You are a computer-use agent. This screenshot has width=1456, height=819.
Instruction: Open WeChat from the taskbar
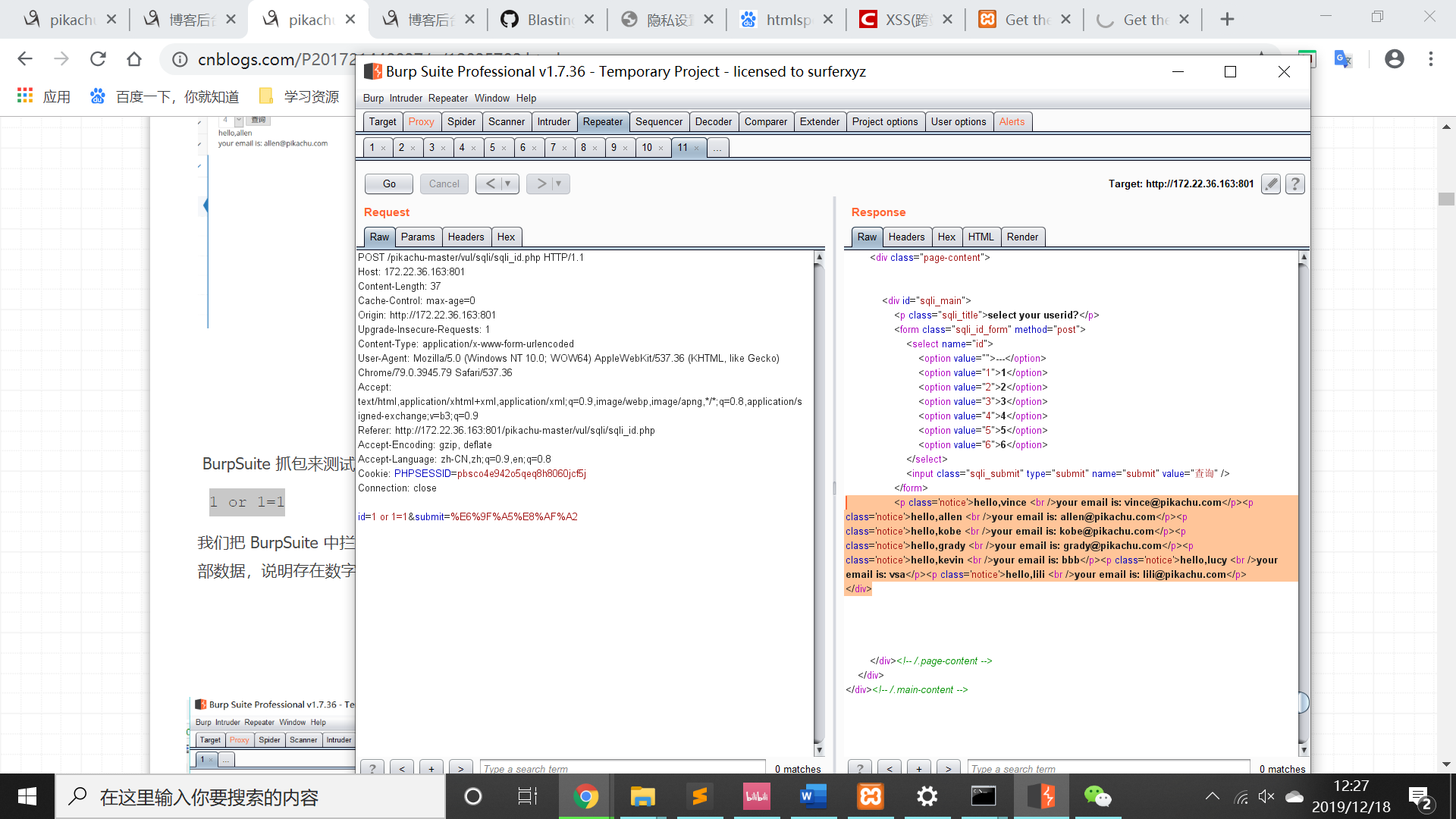pyautogui.click(x=1097, y=796)
